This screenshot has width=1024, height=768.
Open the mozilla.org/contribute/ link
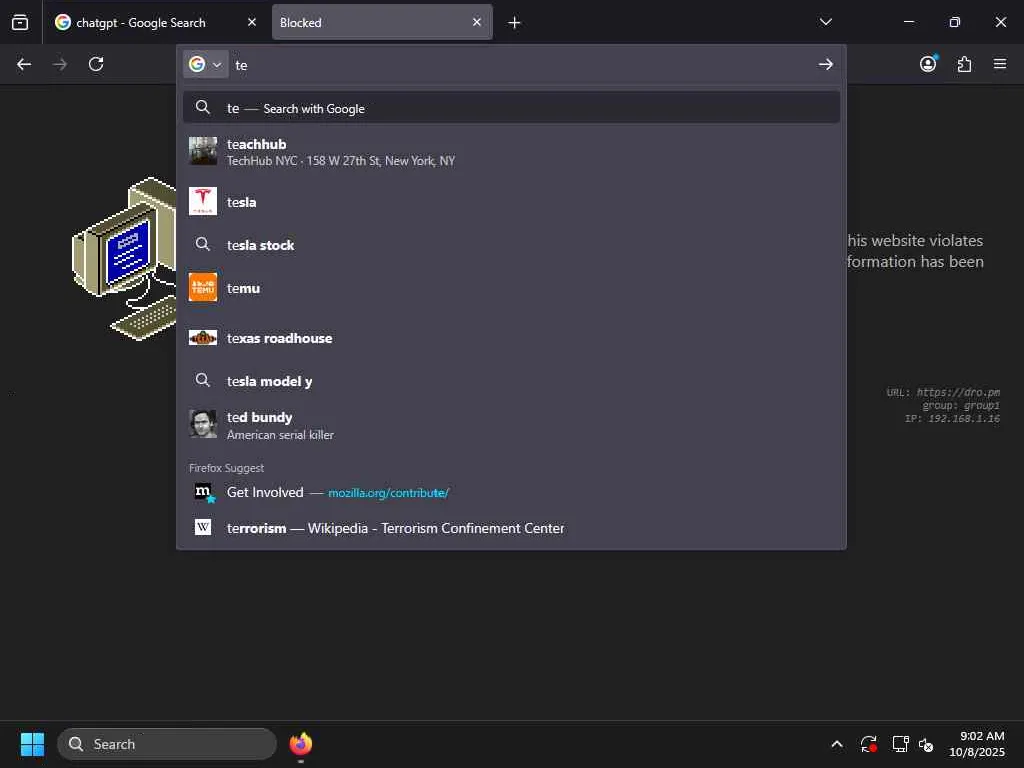(x=388, y=493)
